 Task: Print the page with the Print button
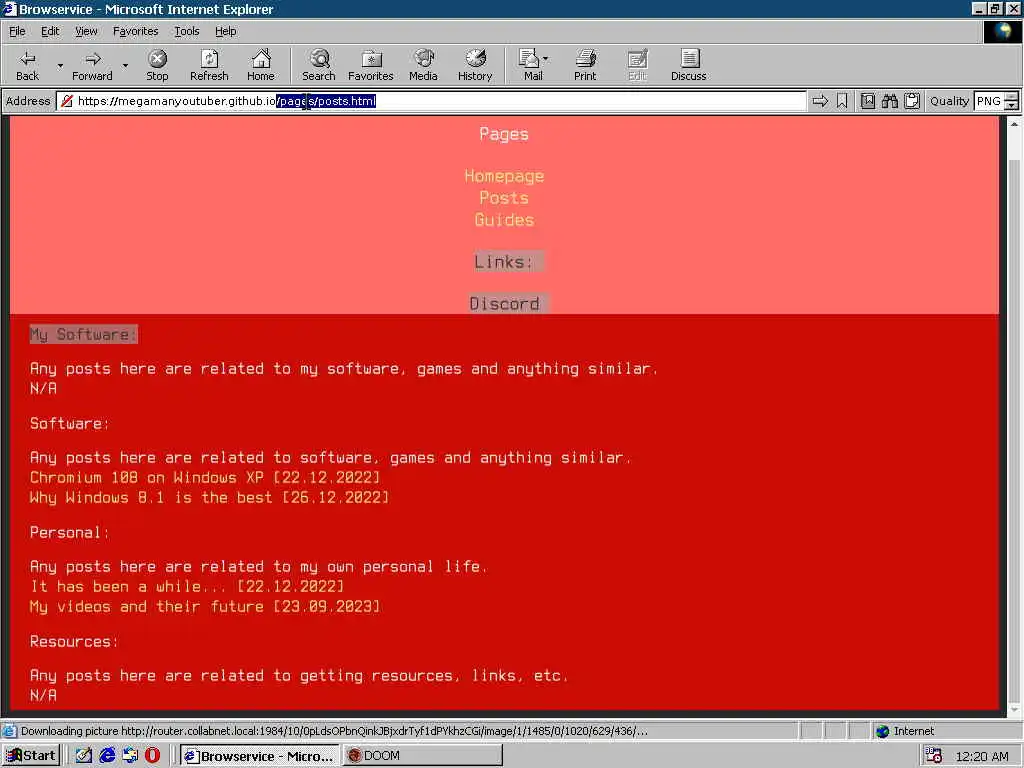(x=585, y=65)
